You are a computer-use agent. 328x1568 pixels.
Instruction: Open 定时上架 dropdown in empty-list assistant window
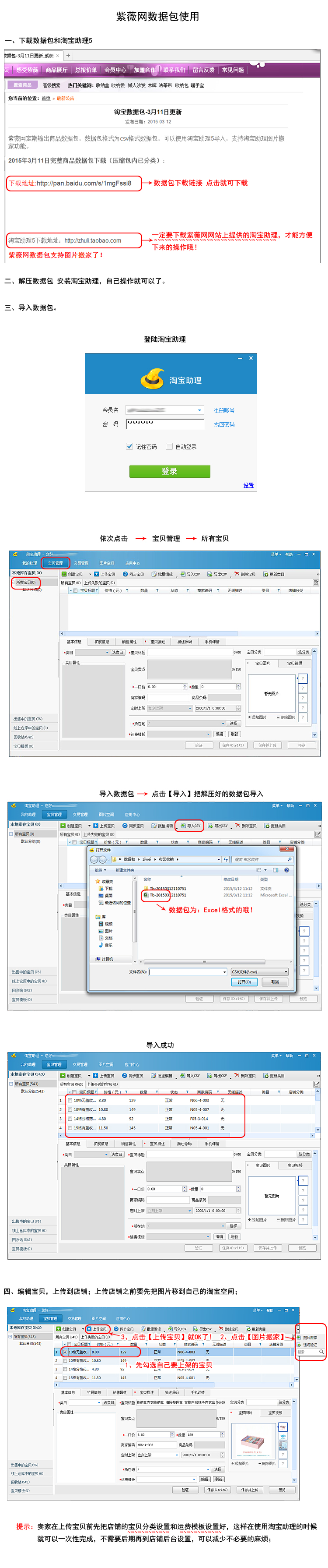(190, 708)
